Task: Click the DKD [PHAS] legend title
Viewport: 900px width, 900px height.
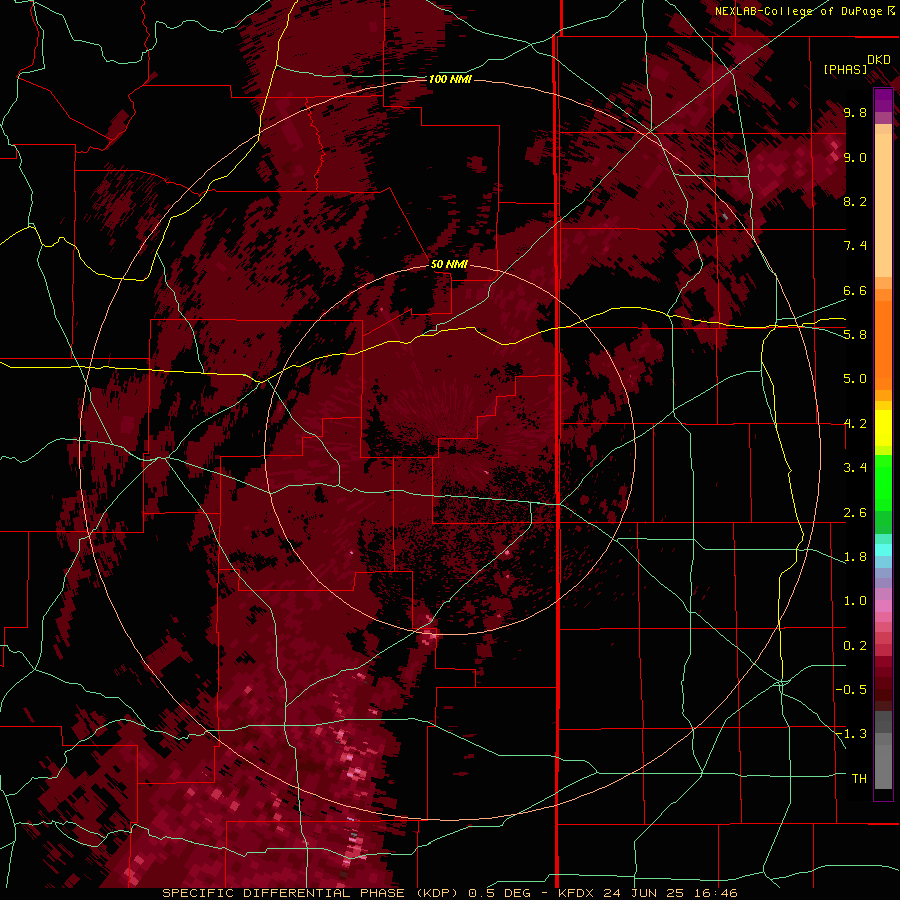Action: coord(857,65)
